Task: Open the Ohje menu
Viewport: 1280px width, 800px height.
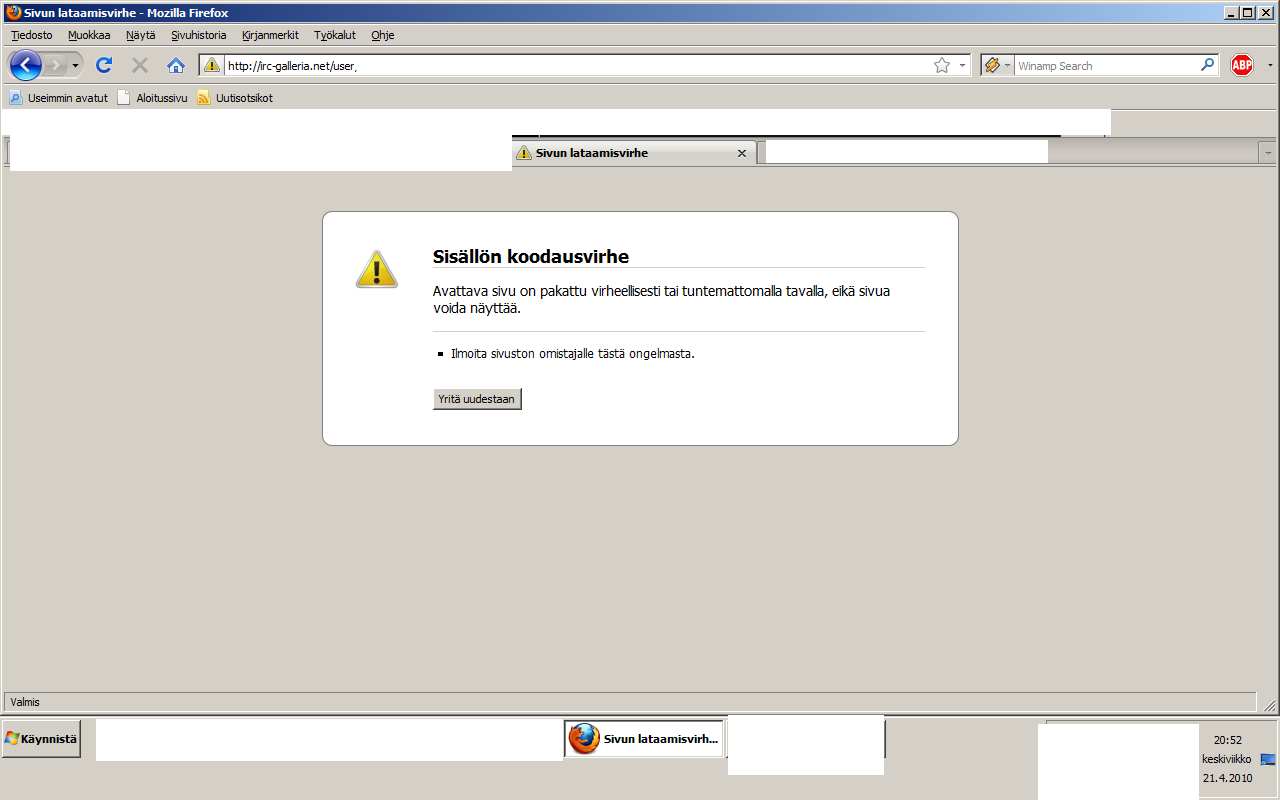Action: [x=383, y=35]
